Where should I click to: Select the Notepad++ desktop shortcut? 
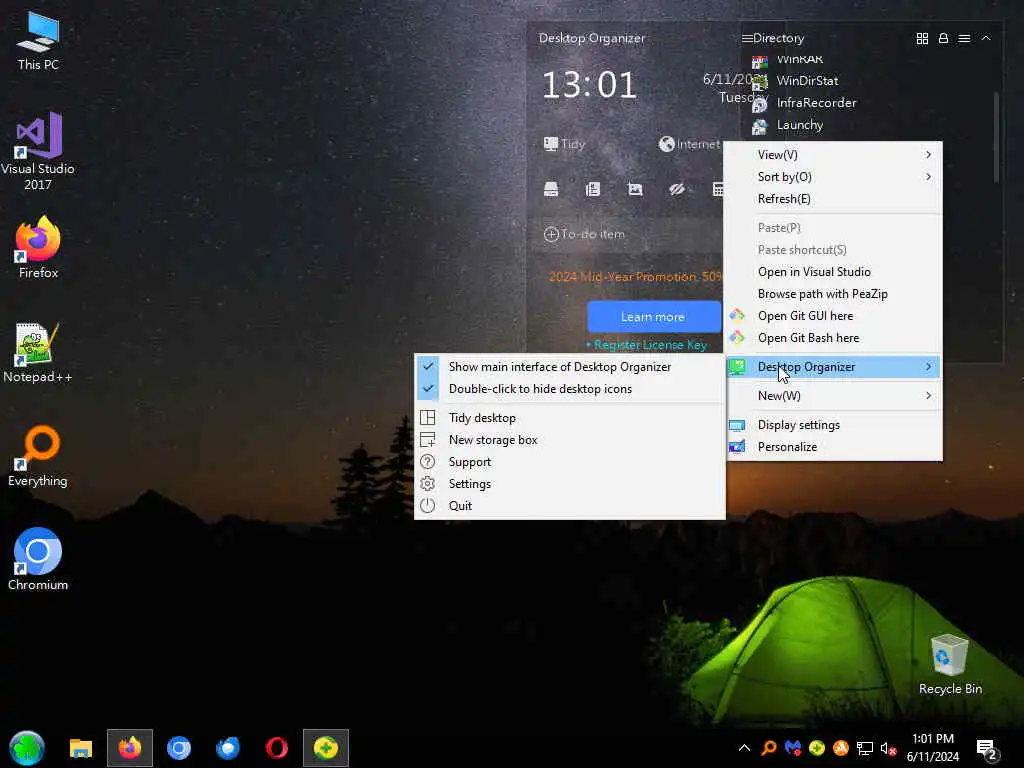[38, 353]
